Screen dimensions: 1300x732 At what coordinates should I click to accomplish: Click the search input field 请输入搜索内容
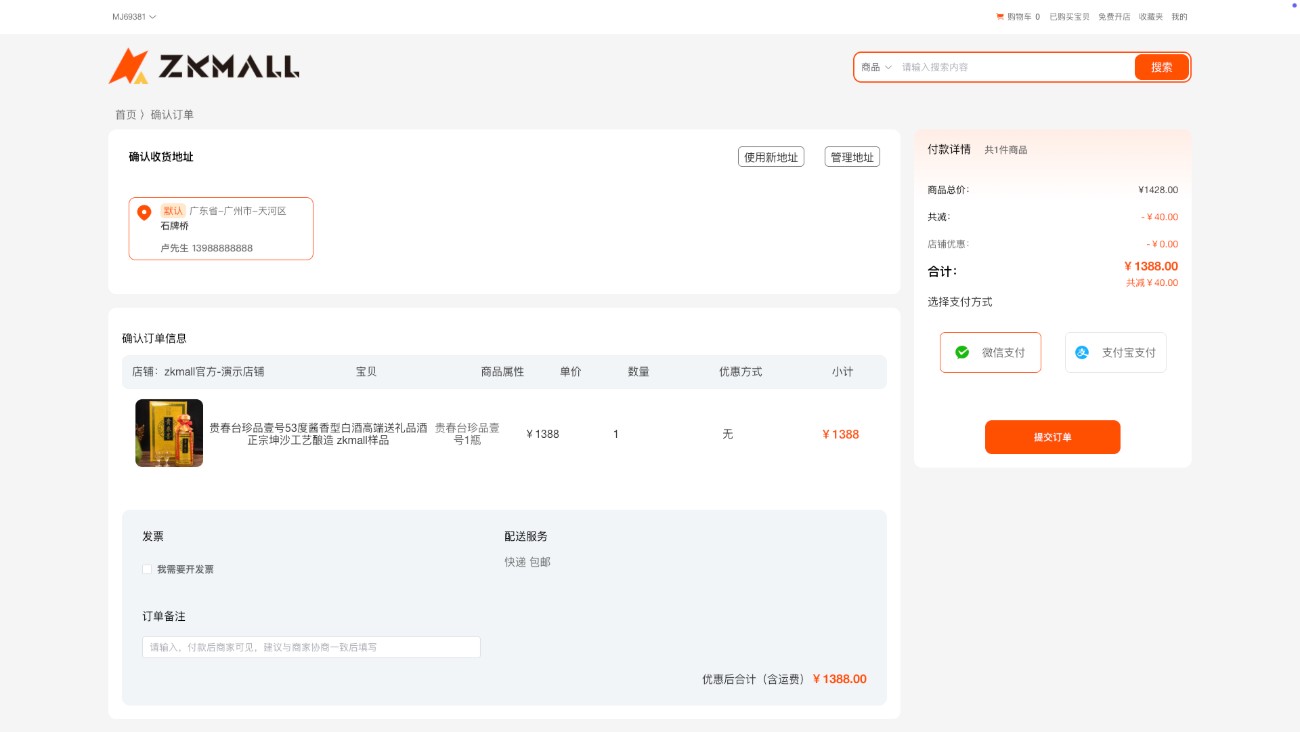(x=1014, y=67)
